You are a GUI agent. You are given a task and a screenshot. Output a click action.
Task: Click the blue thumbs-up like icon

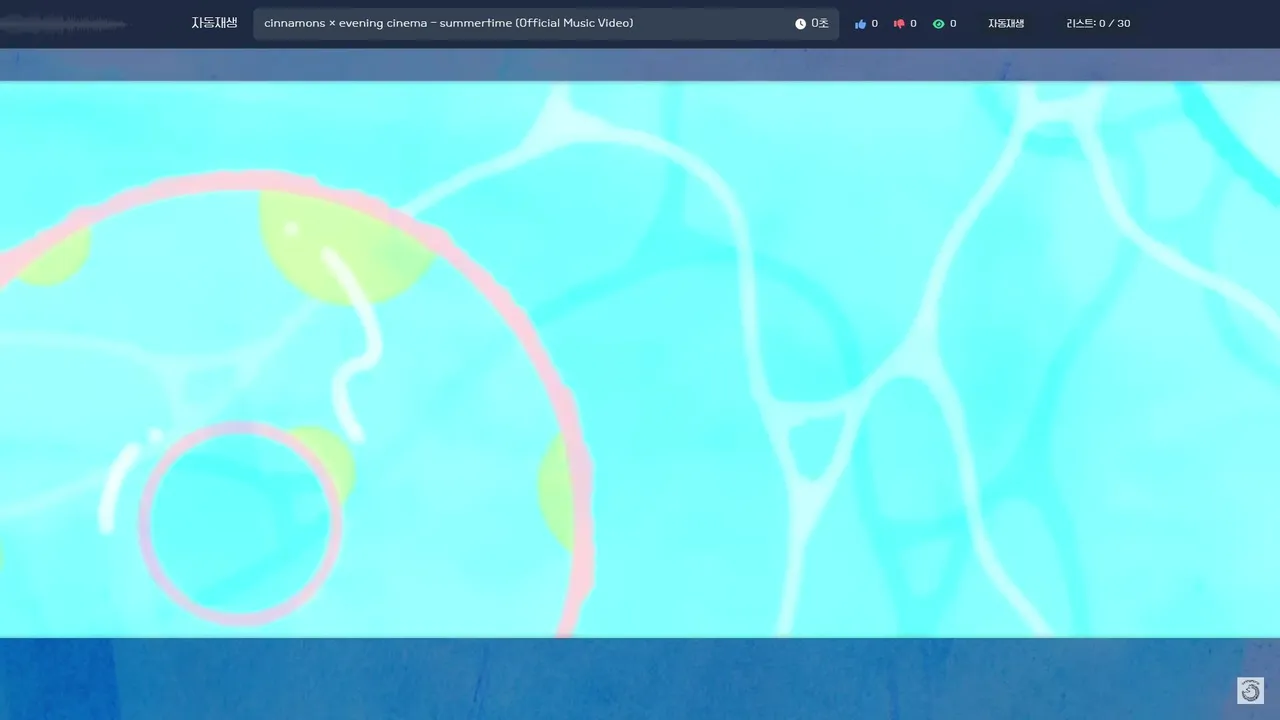click(x=860, y=24)
